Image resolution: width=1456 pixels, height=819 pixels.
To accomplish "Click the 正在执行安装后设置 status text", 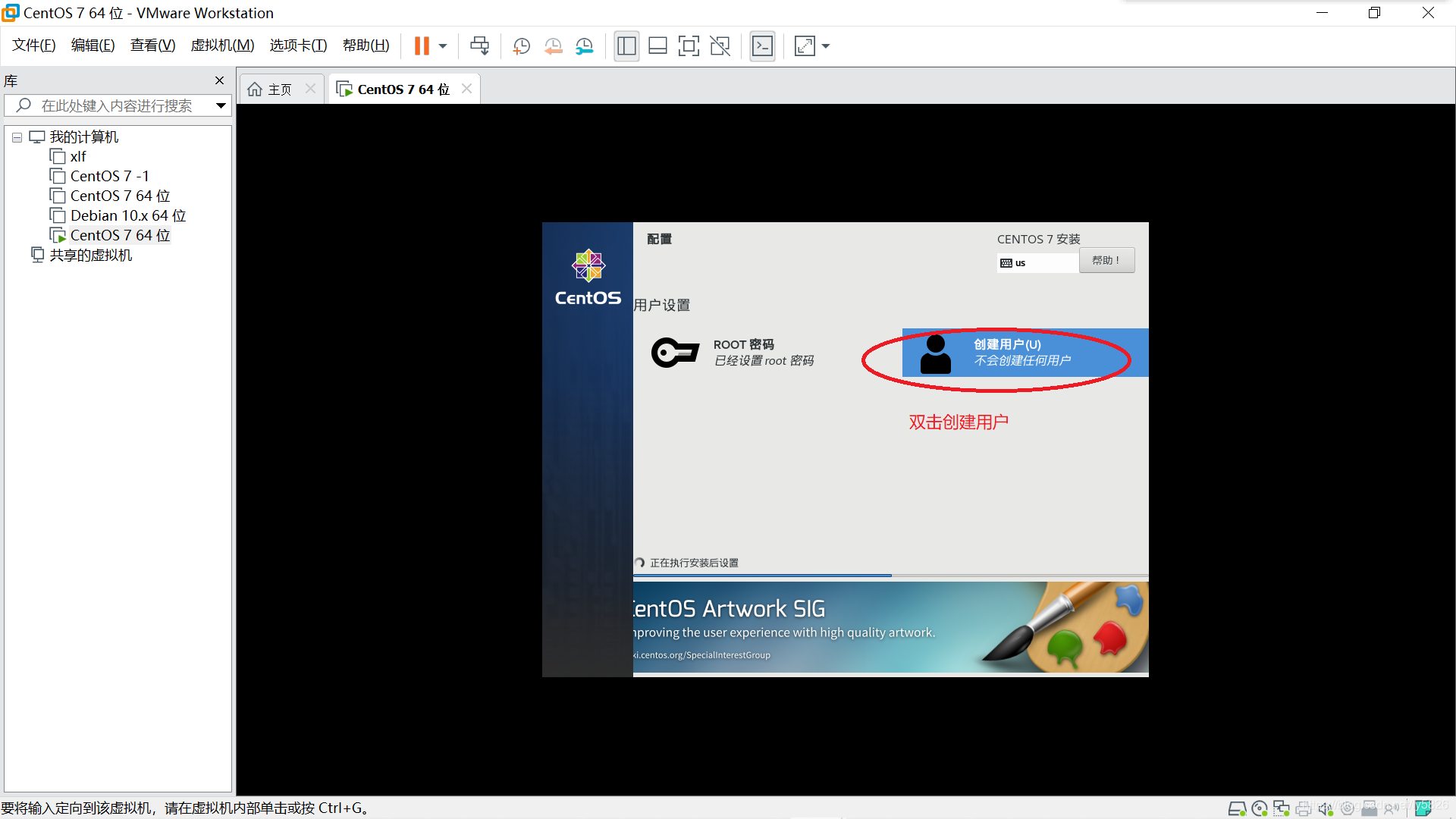I will [694, 563].
